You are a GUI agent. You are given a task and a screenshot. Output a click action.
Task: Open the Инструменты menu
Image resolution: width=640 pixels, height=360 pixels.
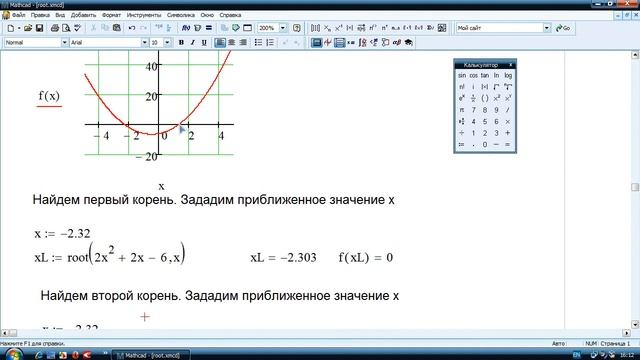(144, 15)
